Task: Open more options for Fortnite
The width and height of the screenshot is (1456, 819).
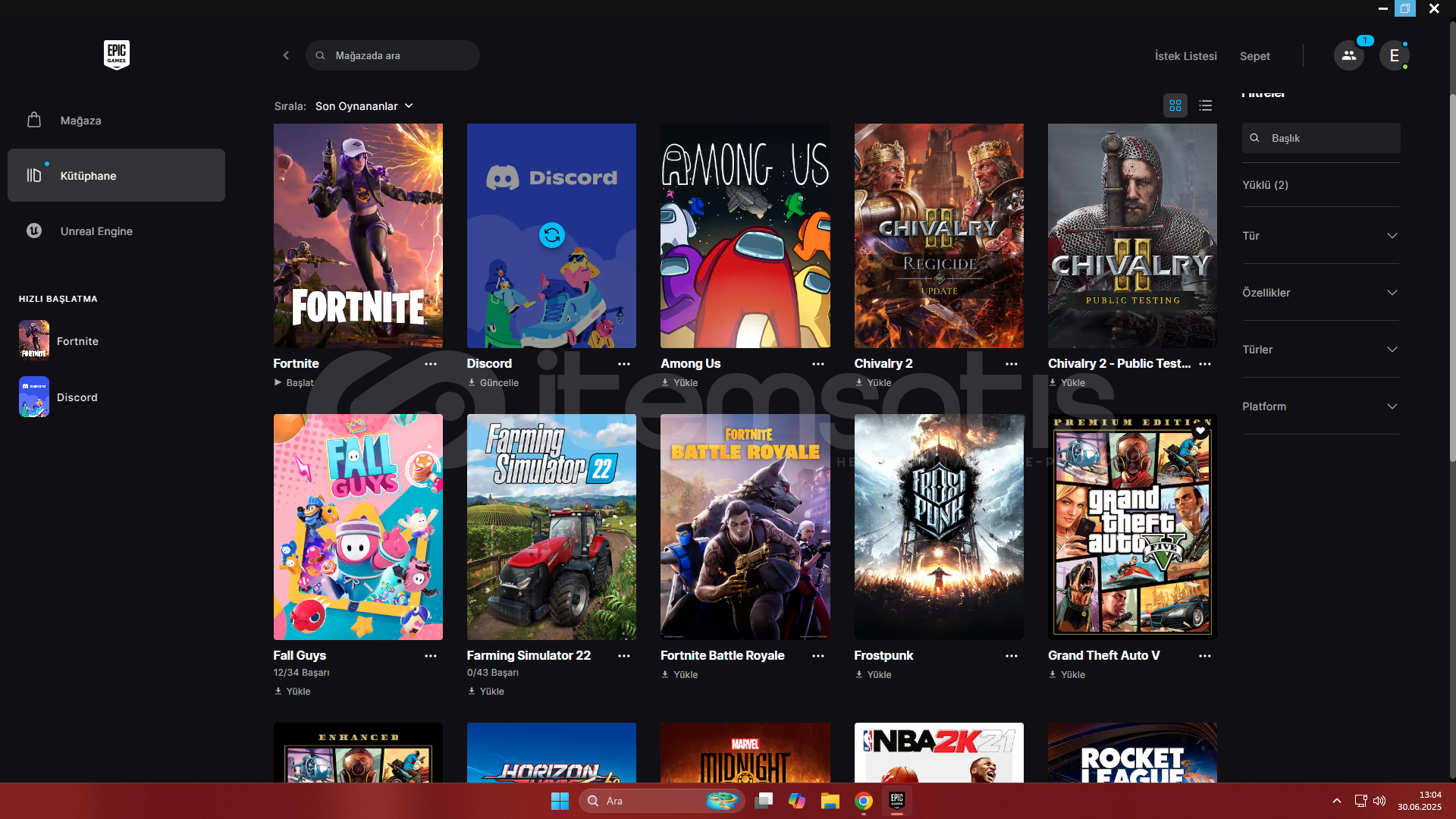Action: point(431,364)
